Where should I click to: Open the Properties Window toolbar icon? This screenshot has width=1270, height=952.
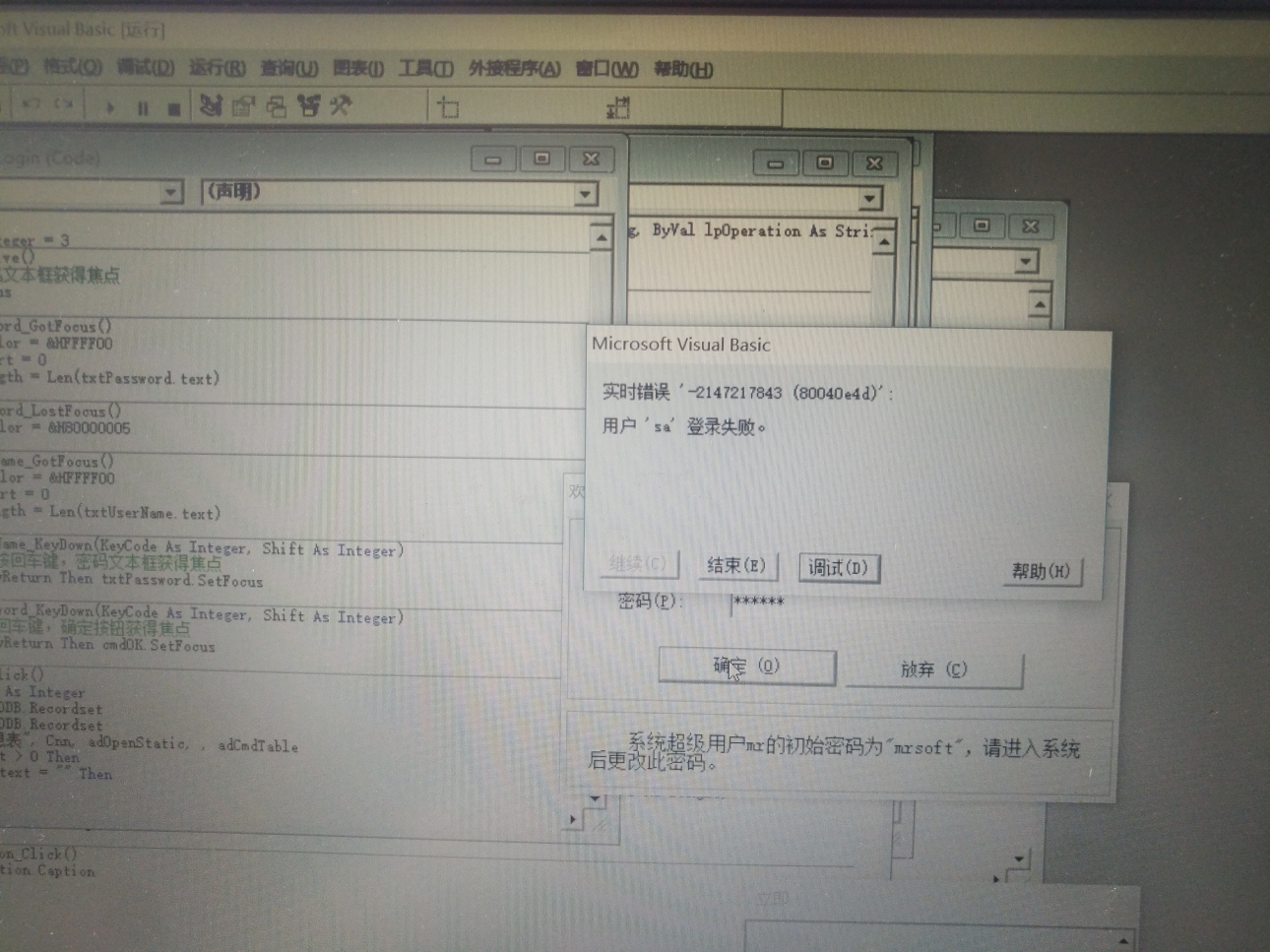tap(243, 106)
